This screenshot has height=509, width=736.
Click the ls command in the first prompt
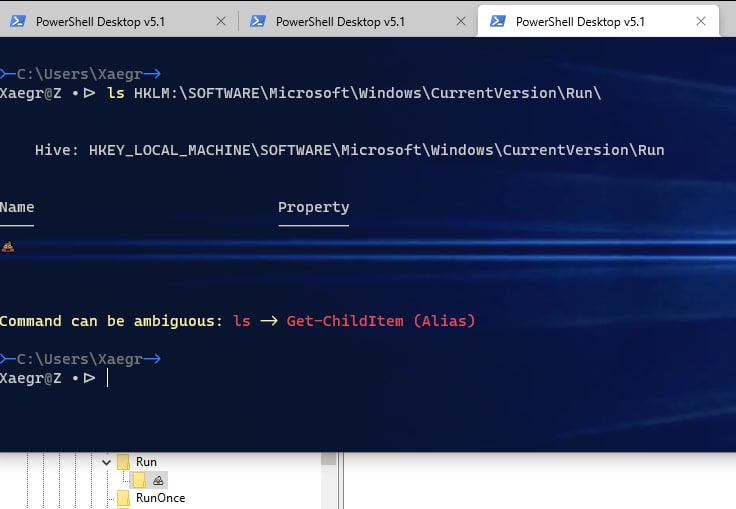tap(116, 93)
